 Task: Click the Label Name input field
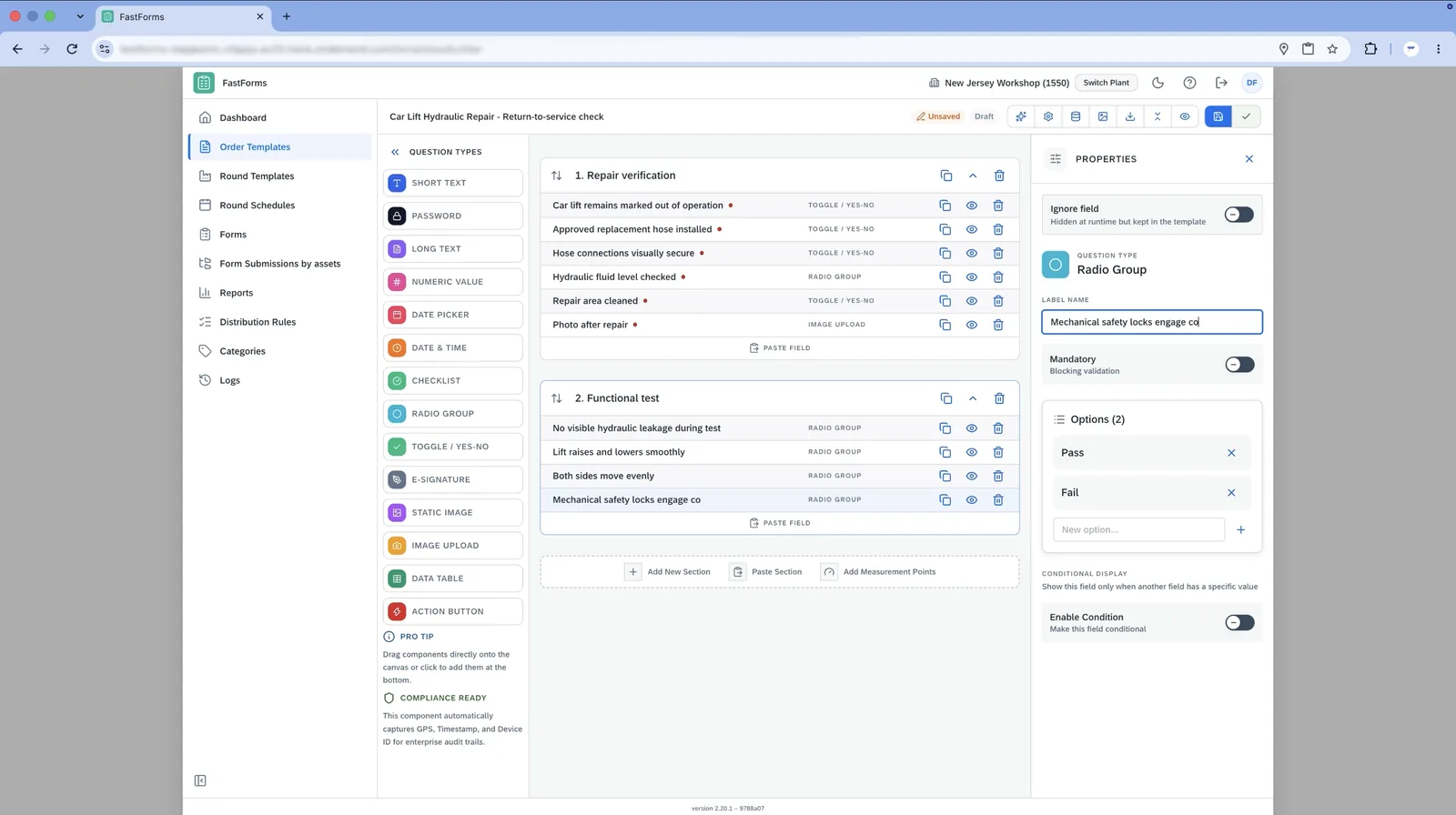(x=1152, y=322)
